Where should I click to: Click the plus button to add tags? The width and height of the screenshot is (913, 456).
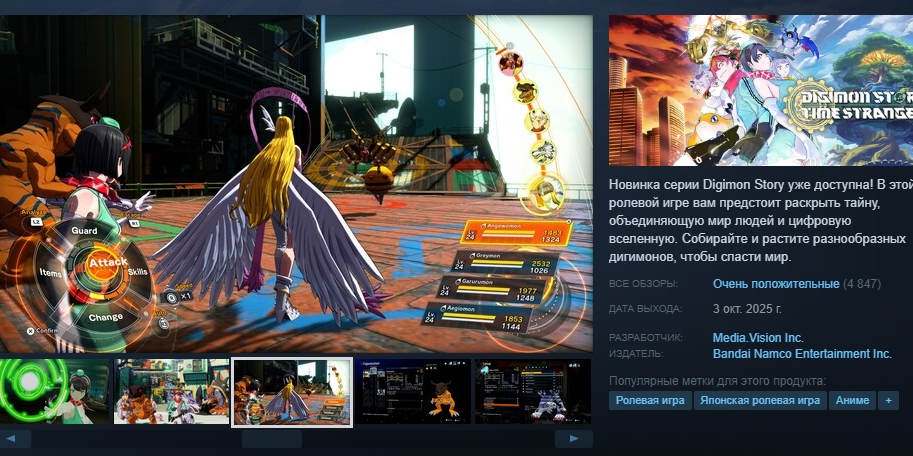pos(887,400)
